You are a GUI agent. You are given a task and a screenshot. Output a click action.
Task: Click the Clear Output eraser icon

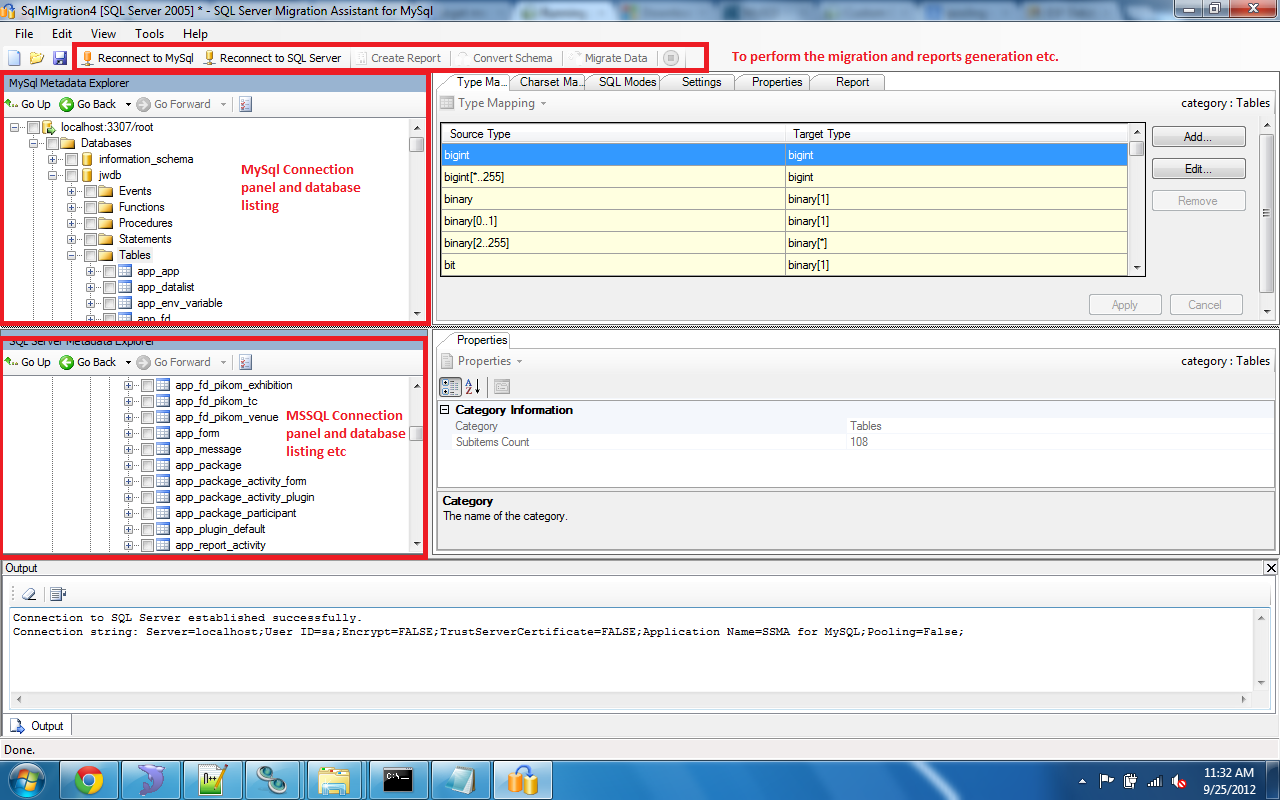tap(29, 594)
